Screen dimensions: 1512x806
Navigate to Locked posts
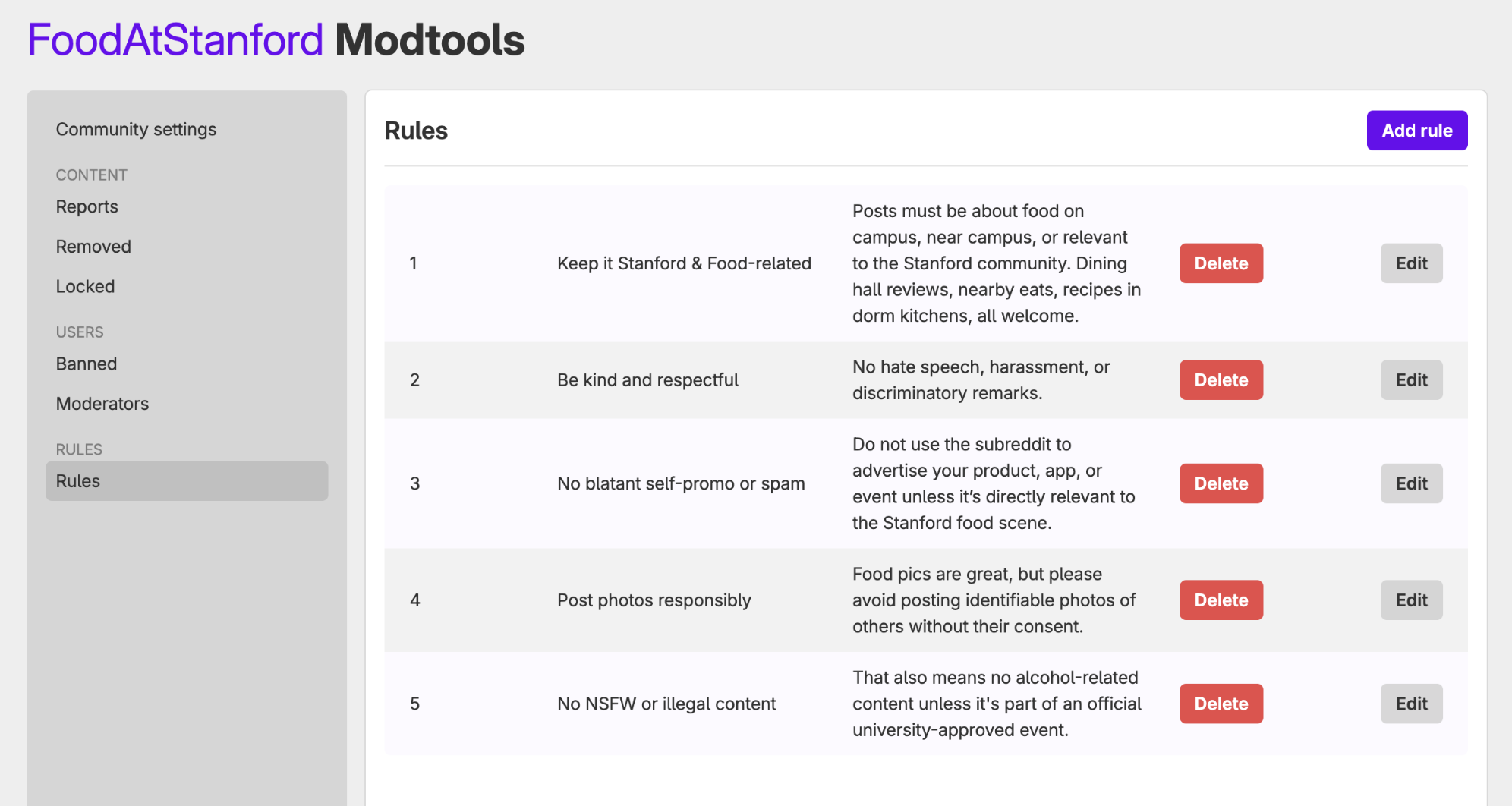(x=85, y=286)
